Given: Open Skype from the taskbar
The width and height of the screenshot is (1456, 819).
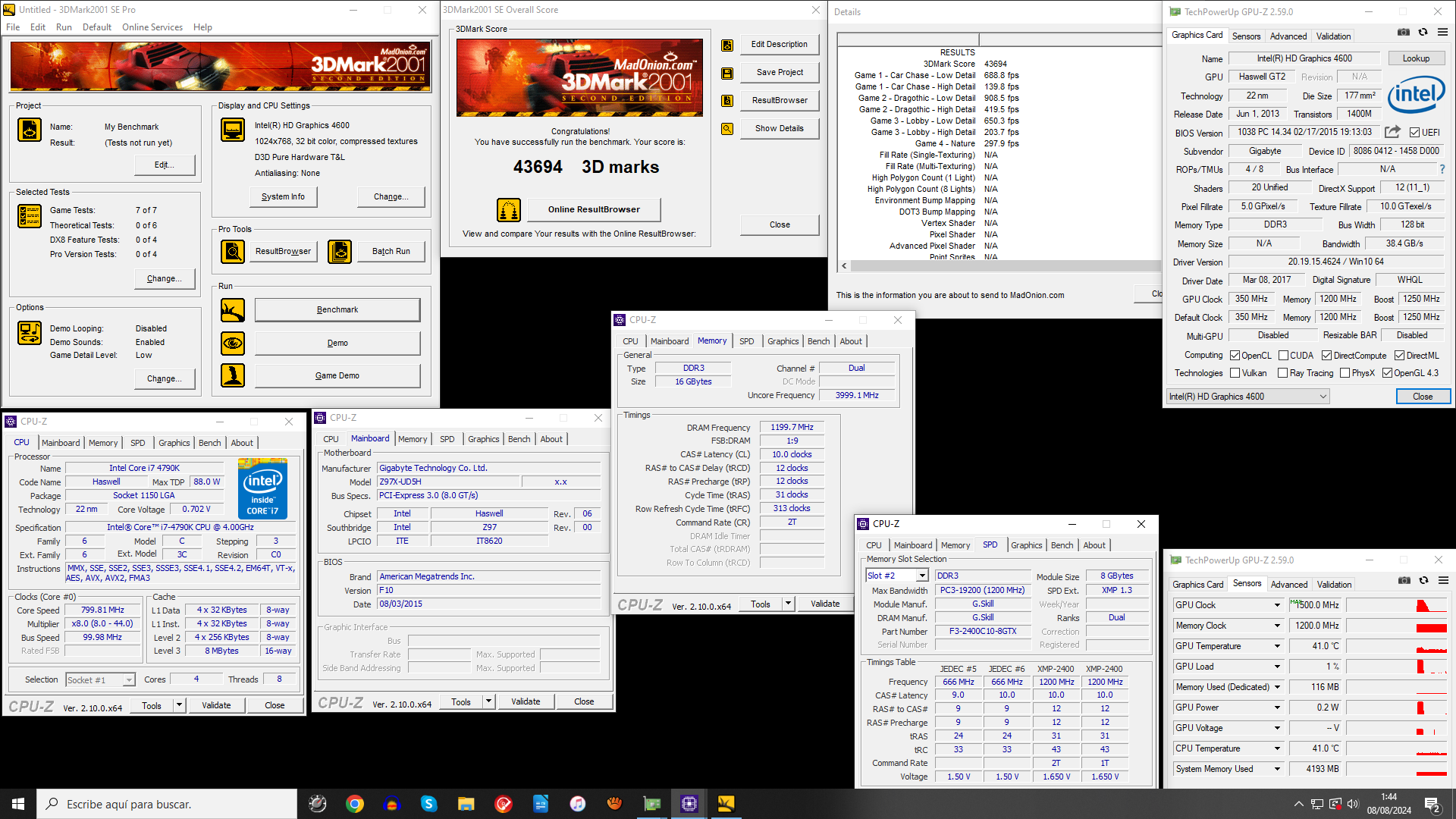Looking at the screenshot, I should [428, 804].
